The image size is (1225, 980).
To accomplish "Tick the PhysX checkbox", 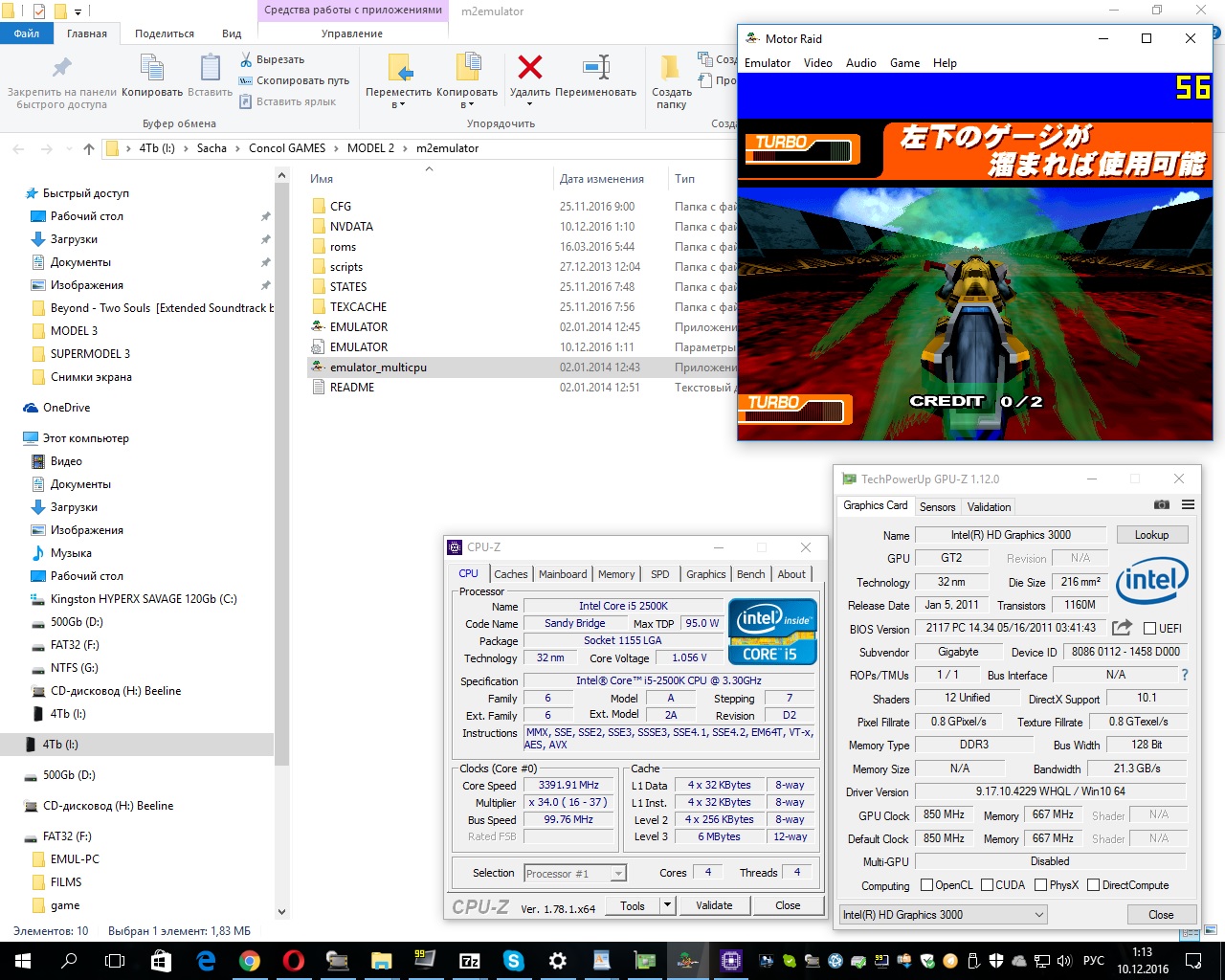I will point(1039,885).
